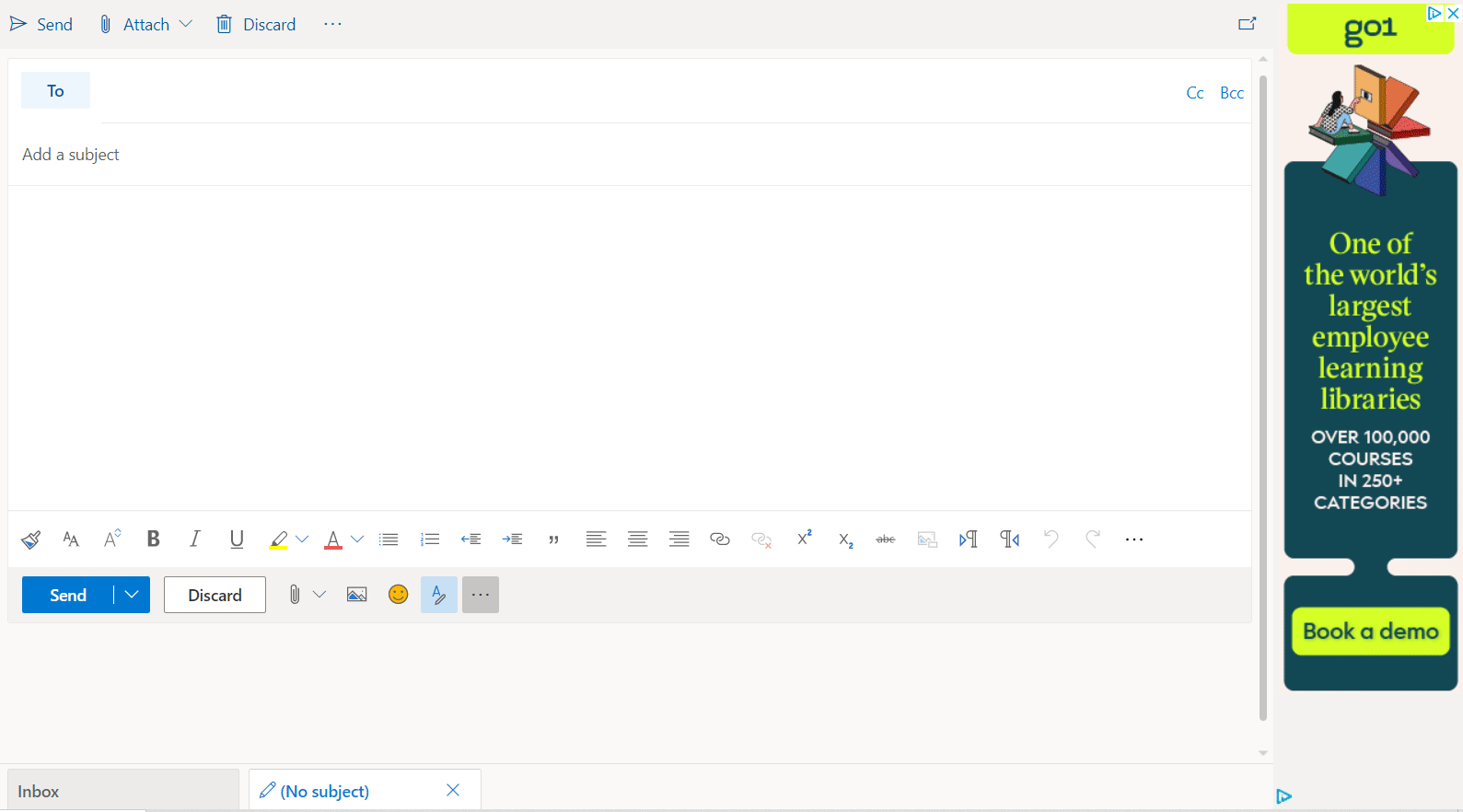1463x812 pixels.
Task: Click the blue Send button
Action: 68,595
